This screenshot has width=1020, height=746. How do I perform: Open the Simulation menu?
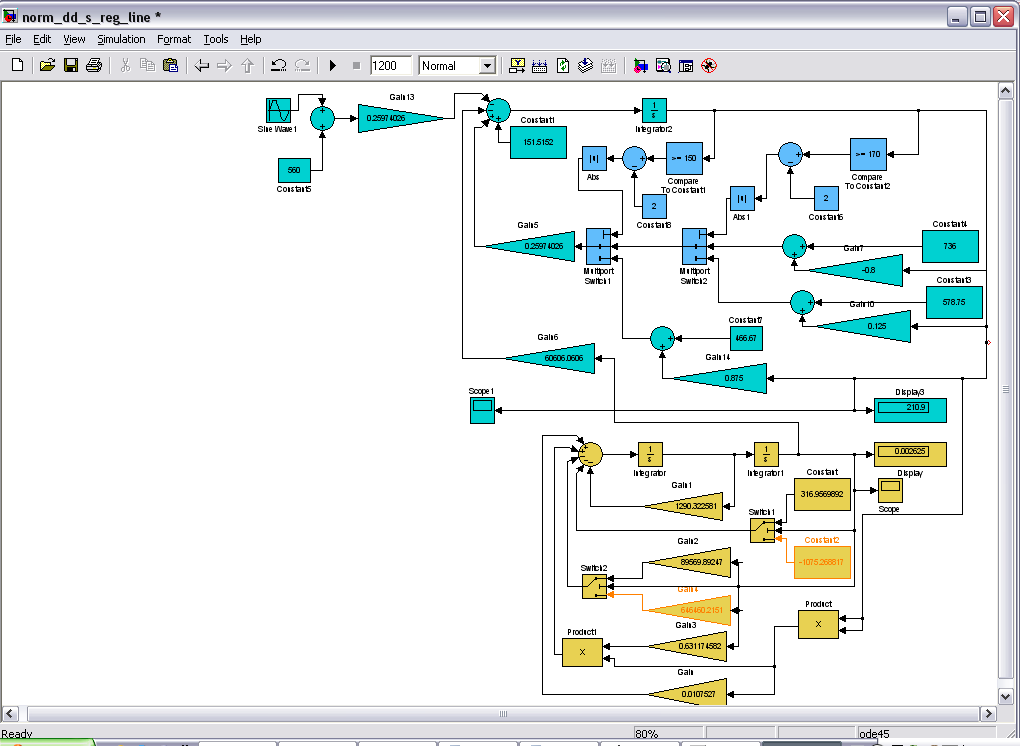121,39
